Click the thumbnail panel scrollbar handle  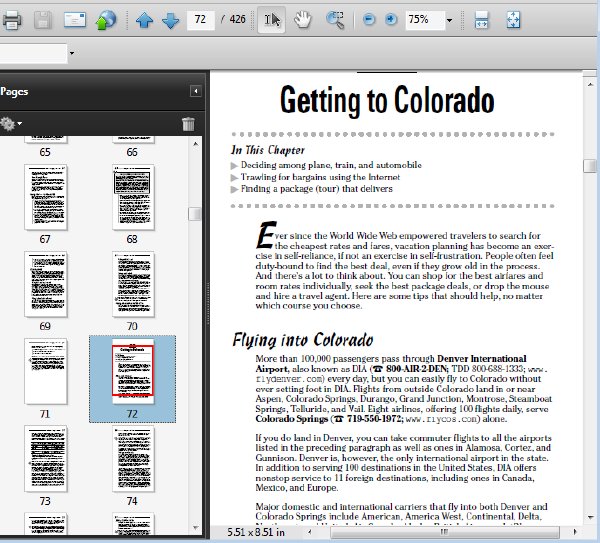(195, 214)
